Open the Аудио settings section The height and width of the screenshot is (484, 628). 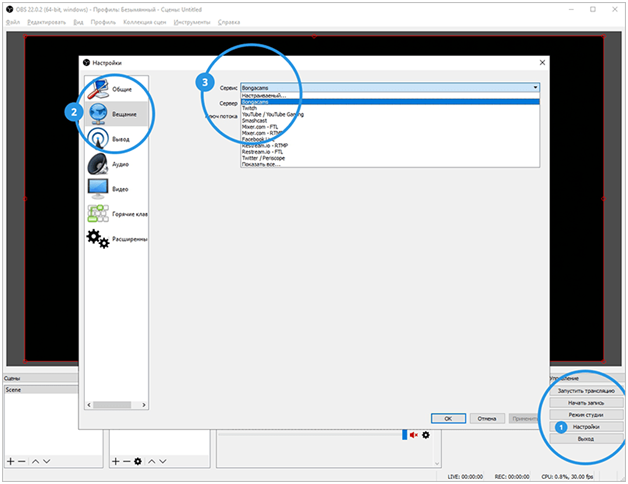pos(116,164)
